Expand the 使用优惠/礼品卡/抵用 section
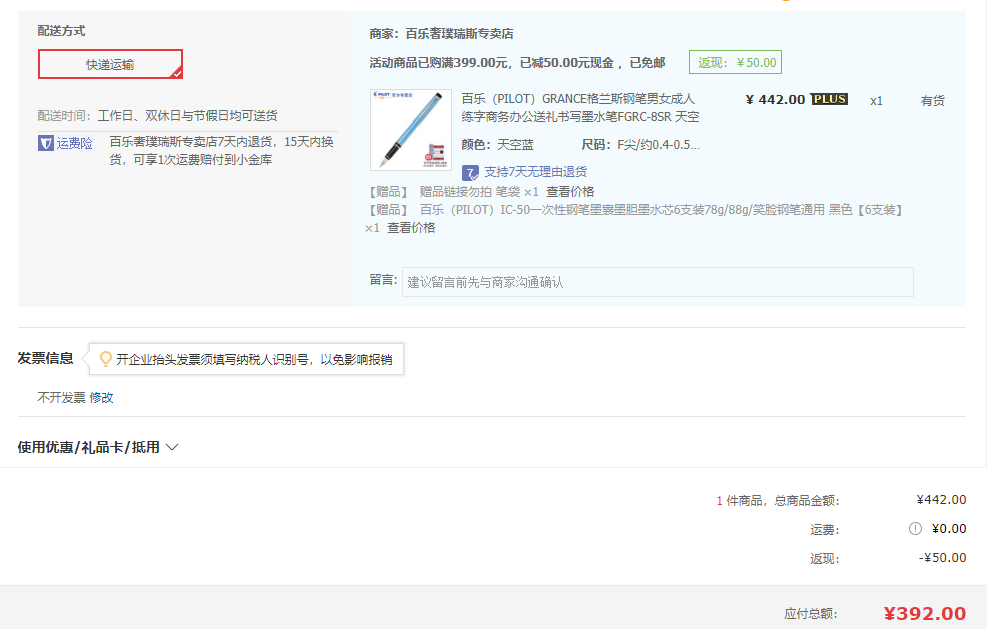This screenshot has width=990, height=629. [x=98, y=447]
